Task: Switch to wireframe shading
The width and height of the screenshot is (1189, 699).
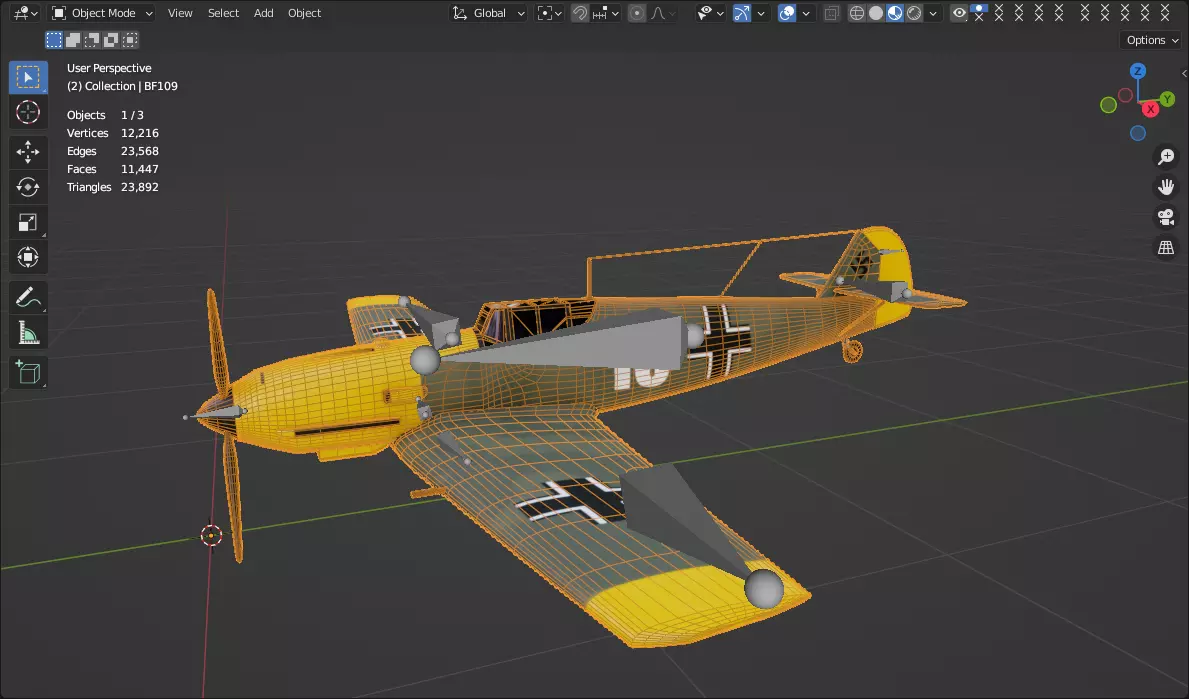Action: pyautogui.click(x=857, y=13)
